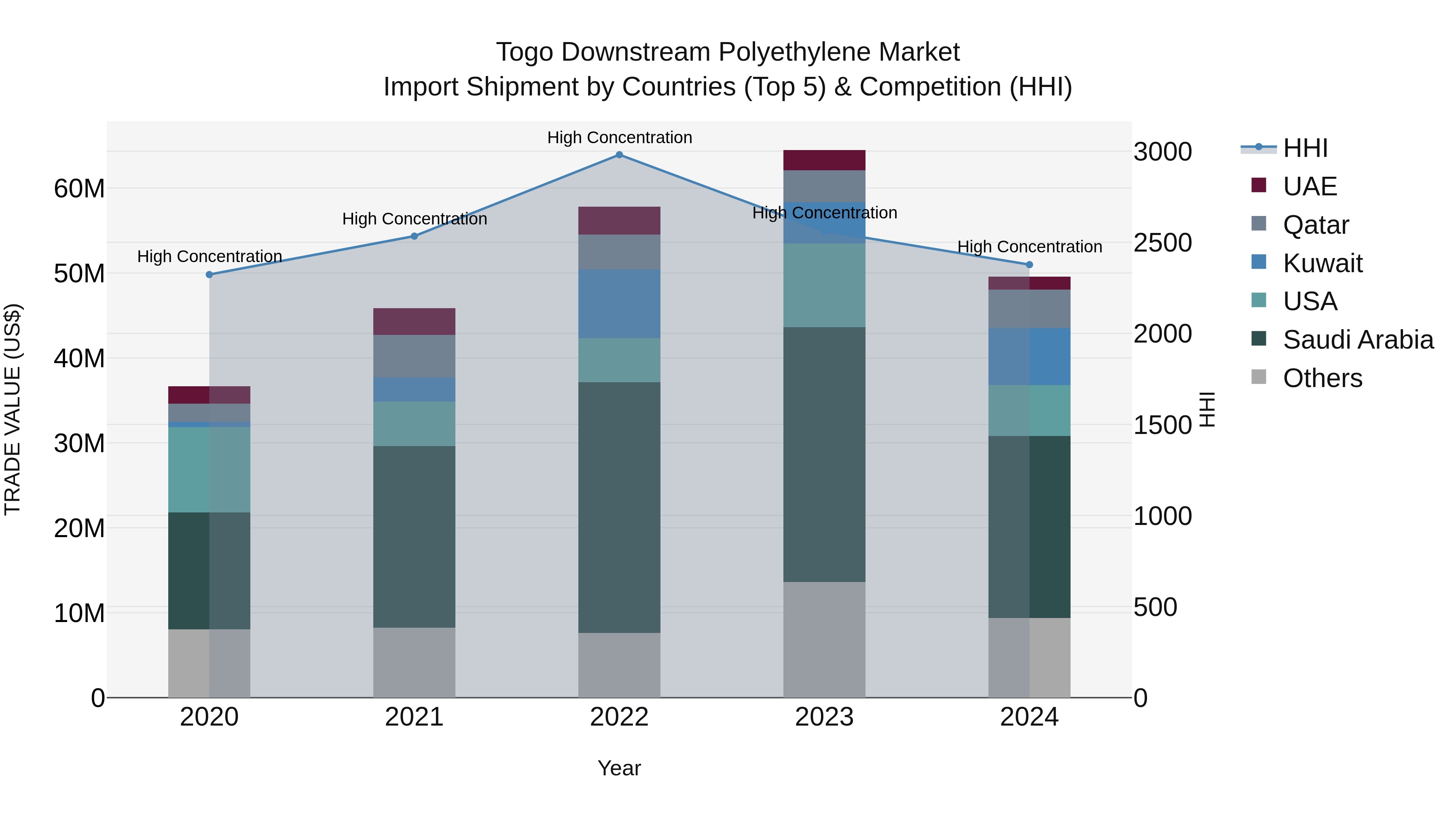Click the 1500 HHI axis tick label
The image size is (1456, 819).
click(x=1163, y=425)
